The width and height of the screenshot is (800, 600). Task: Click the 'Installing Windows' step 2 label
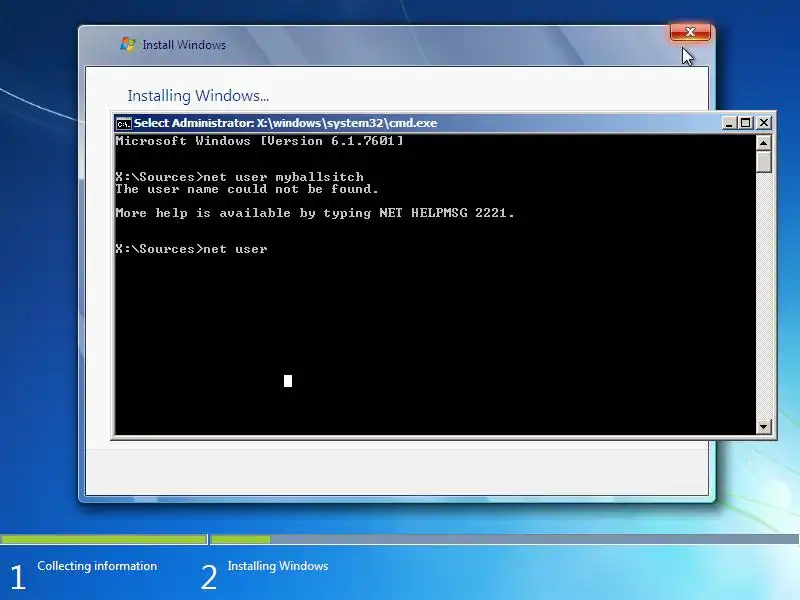[278, 566]
